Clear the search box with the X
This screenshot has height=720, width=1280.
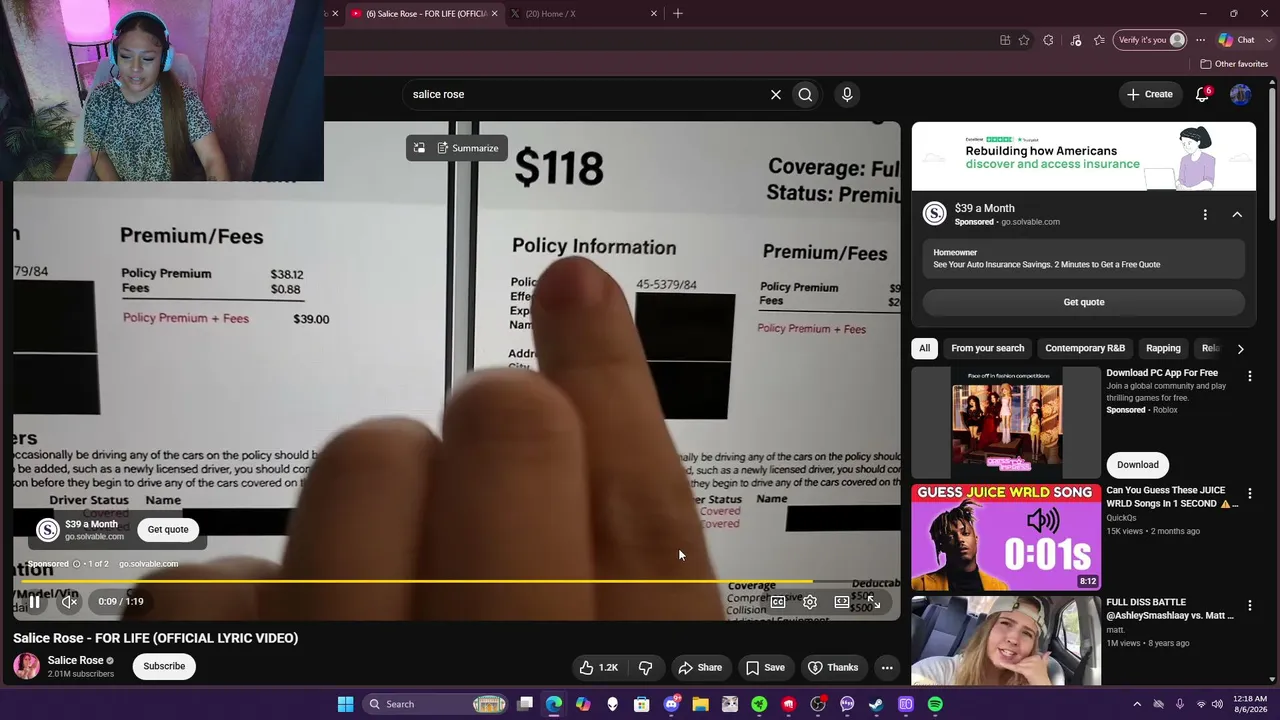coord(776,94)
